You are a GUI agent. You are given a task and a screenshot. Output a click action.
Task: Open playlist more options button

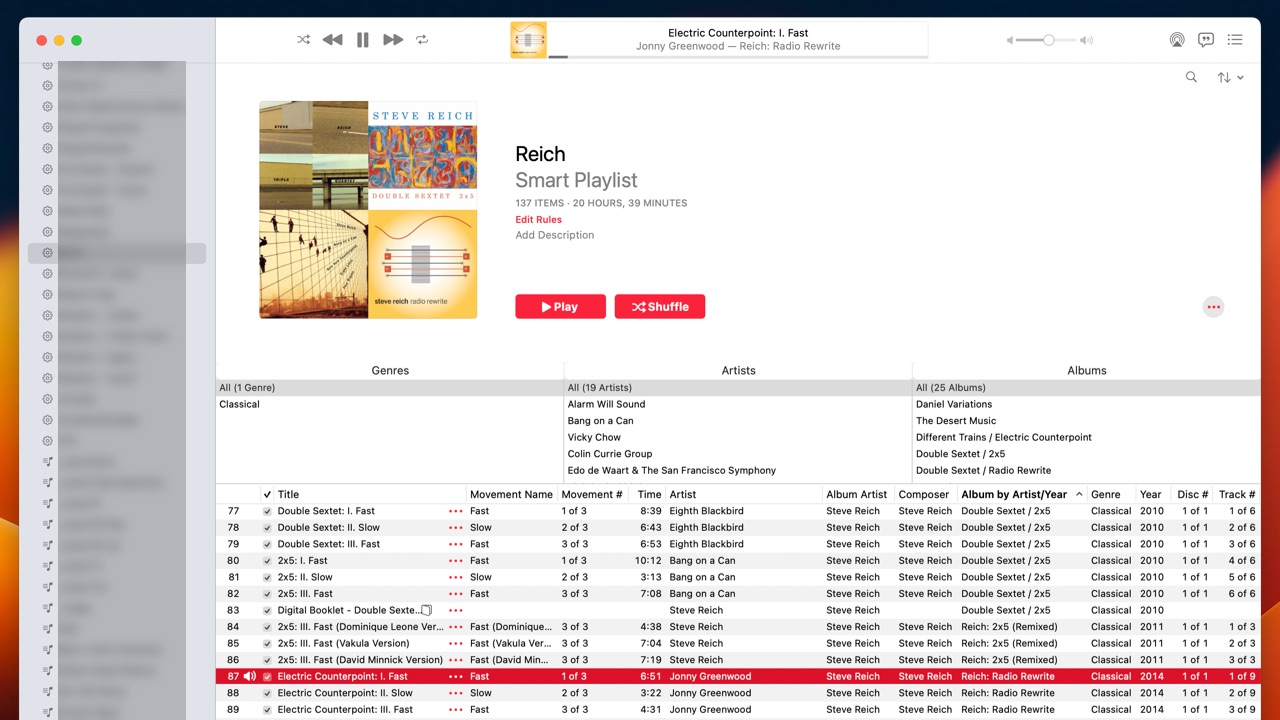[x=1213, y=307]
